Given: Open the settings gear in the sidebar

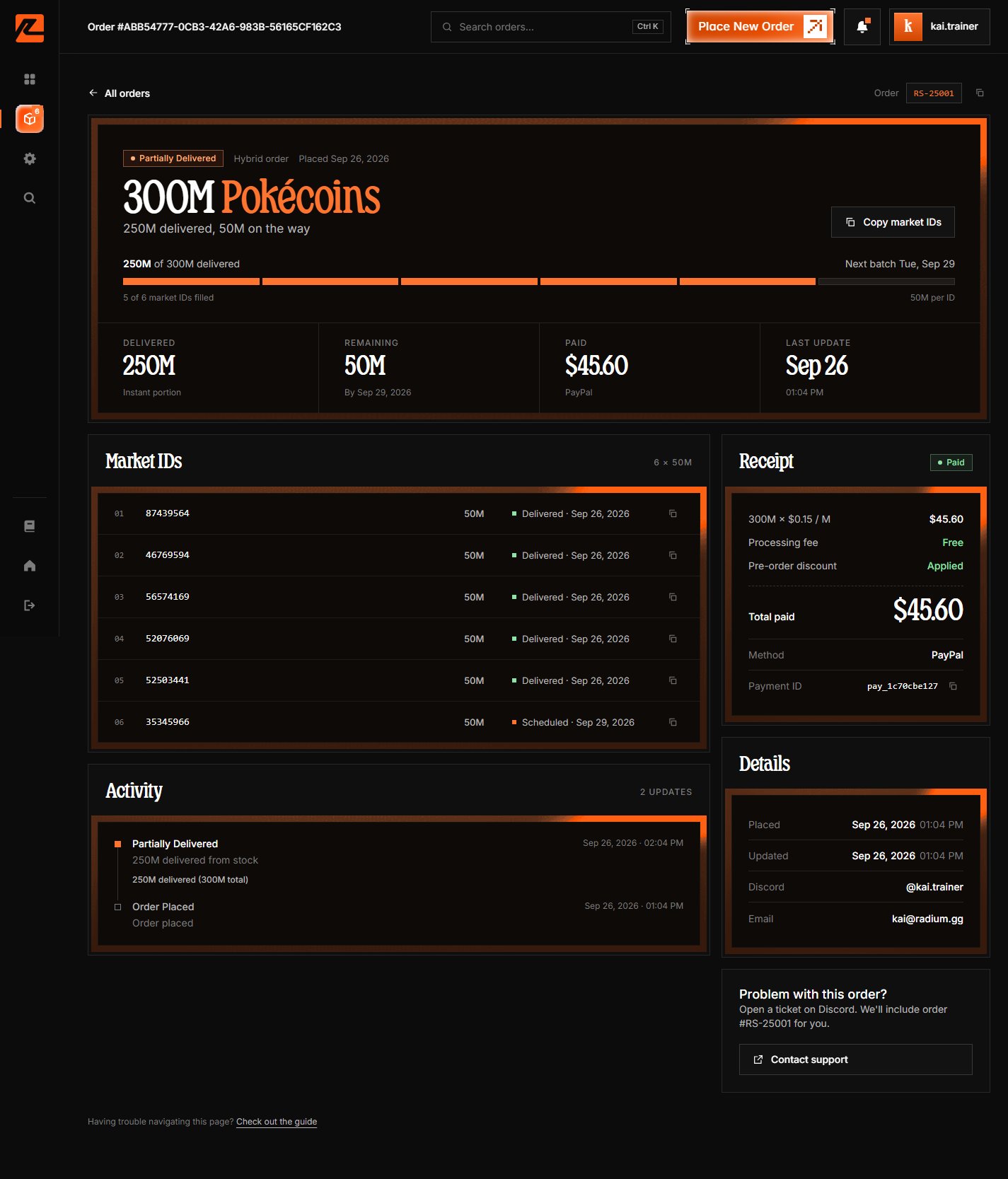Looking at the screenshot, I should pos(30,158).
